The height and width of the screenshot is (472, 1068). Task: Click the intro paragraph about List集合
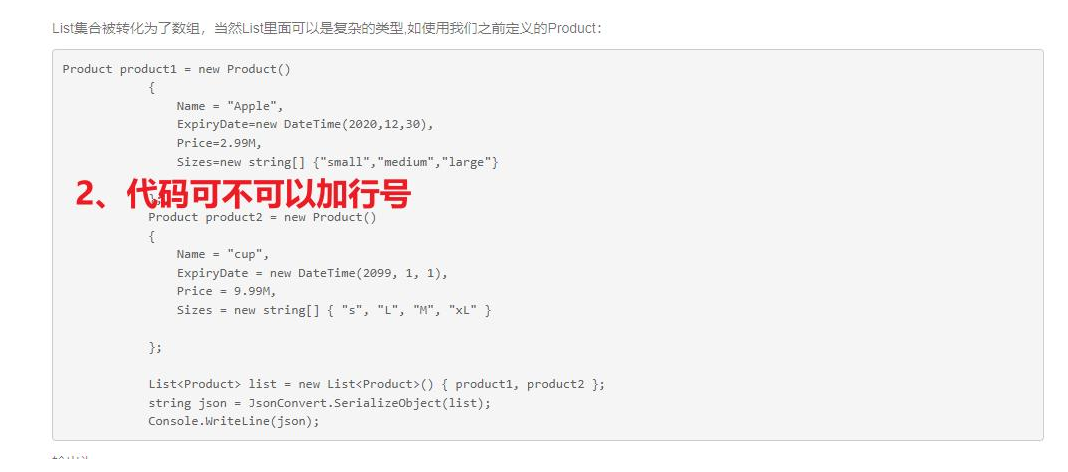(x=327, y=29)
